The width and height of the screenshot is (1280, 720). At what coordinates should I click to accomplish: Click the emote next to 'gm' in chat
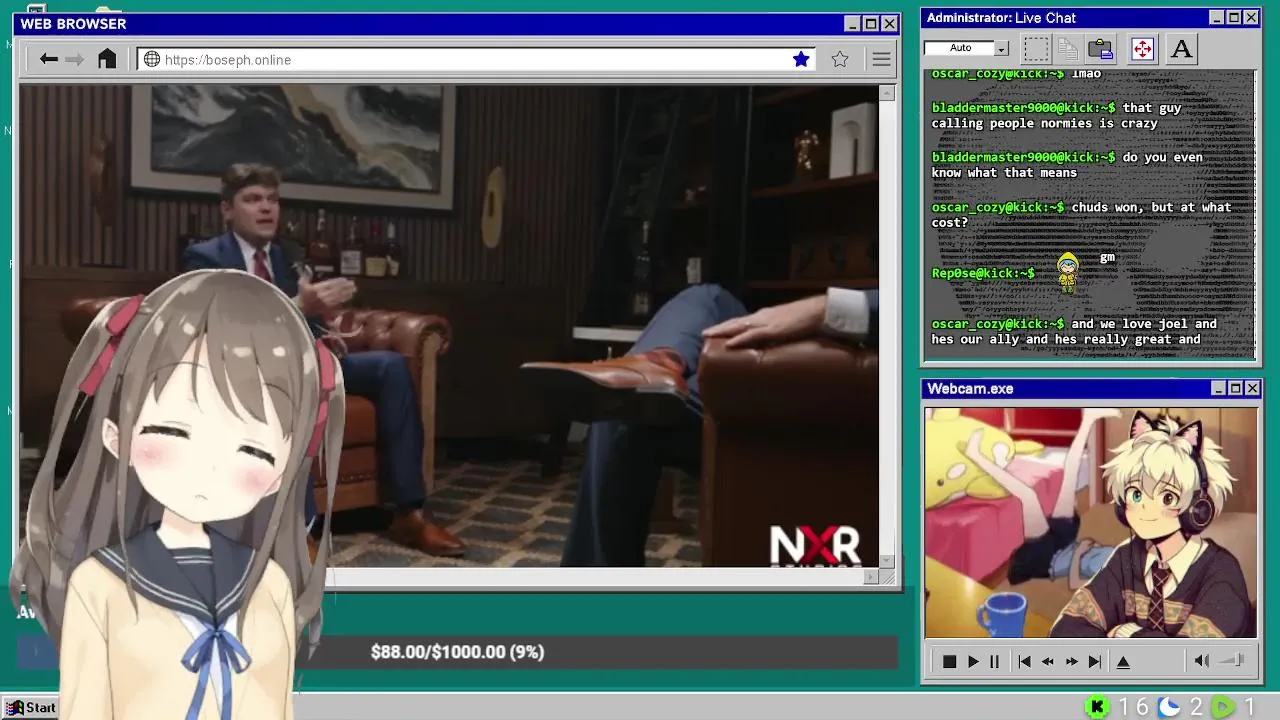tap(1068, 271)
